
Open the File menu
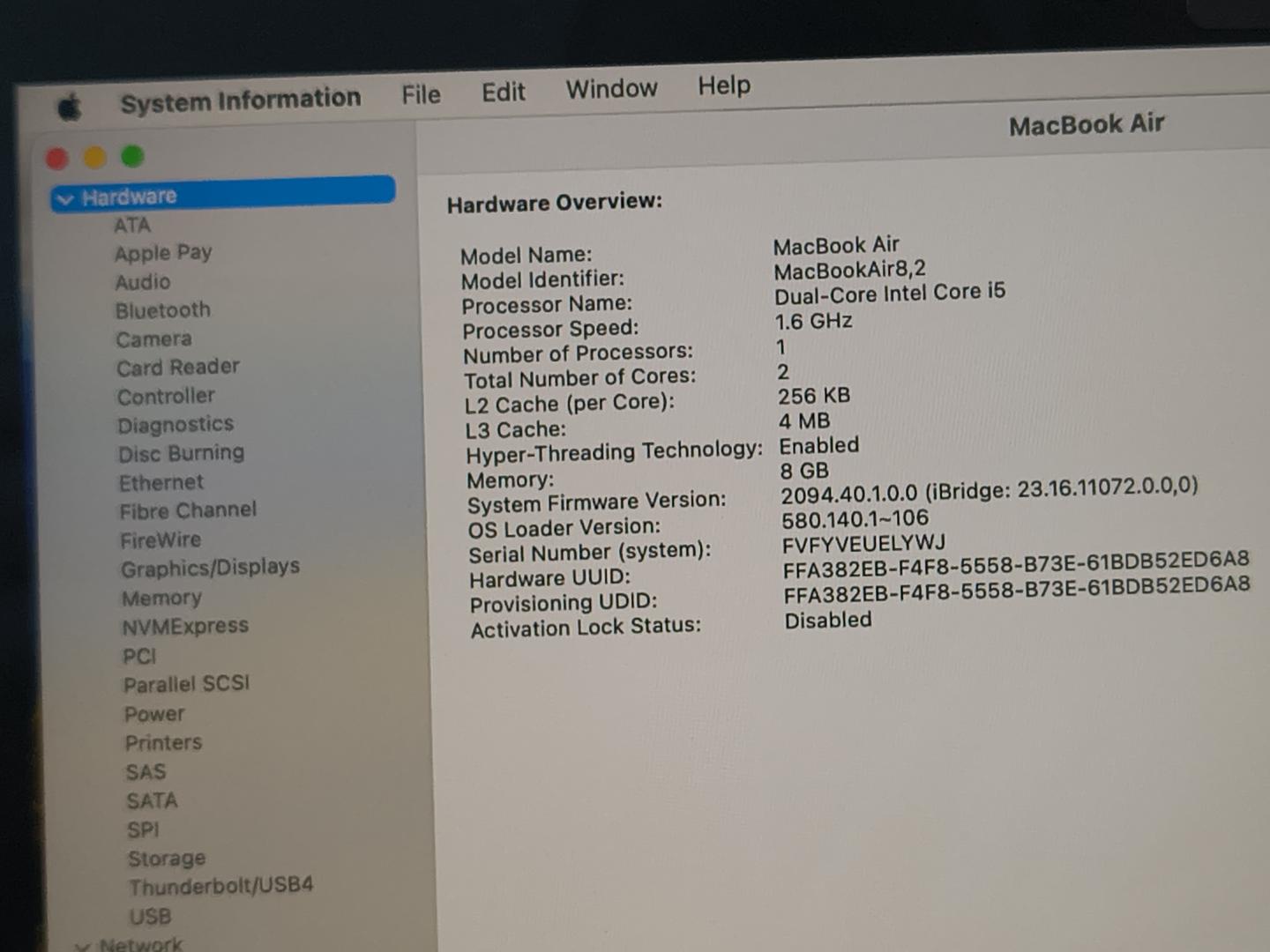click(421, 94)
